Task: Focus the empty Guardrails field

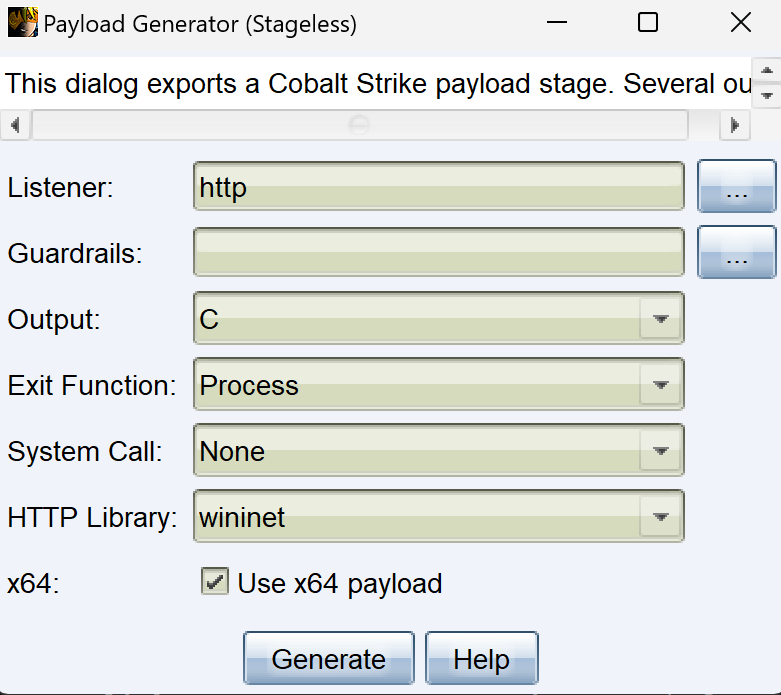Action: [438, 252]
